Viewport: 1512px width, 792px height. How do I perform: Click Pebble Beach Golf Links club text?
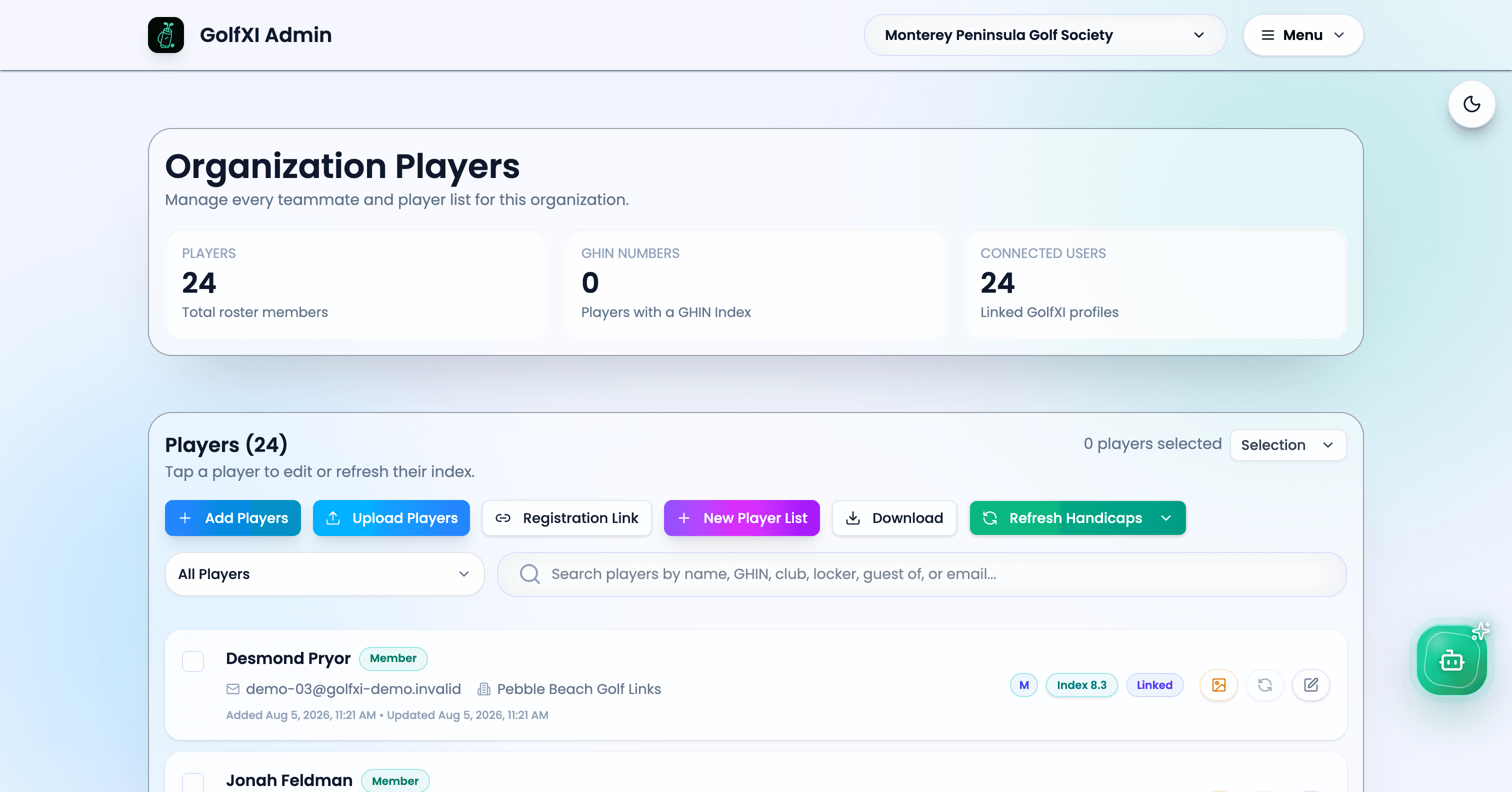pos(578,688)
